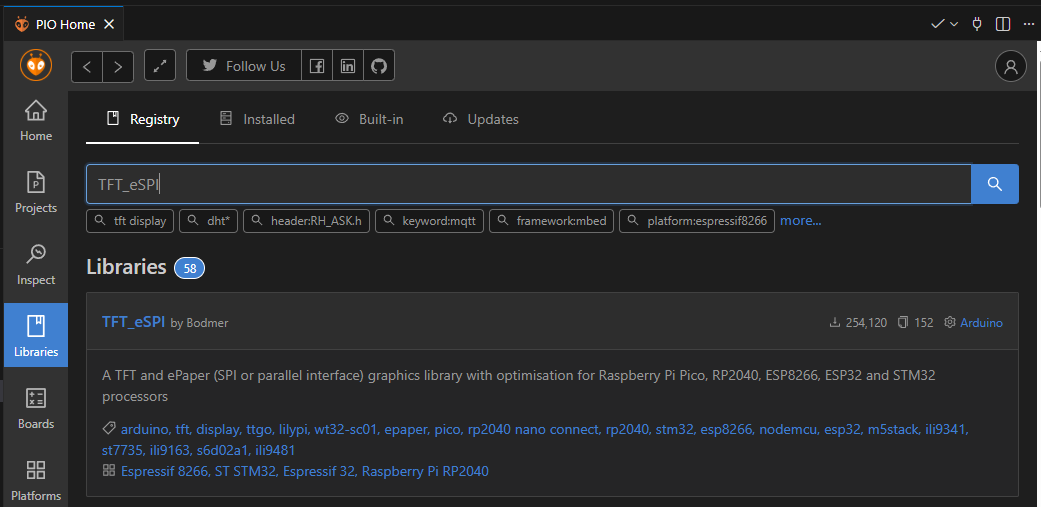Screen dimensions: 1041x507
Task: Click the 'more...' search examples link
Action: pos(801,220)
